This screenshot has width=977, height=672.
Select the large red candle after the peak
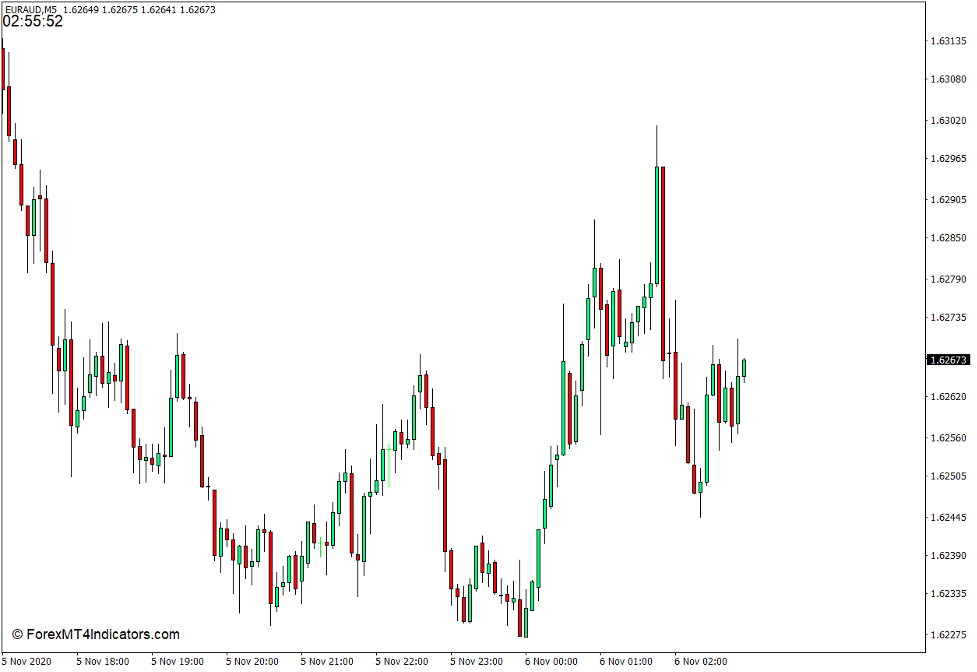pyautogui.click(x=663, y=262)
